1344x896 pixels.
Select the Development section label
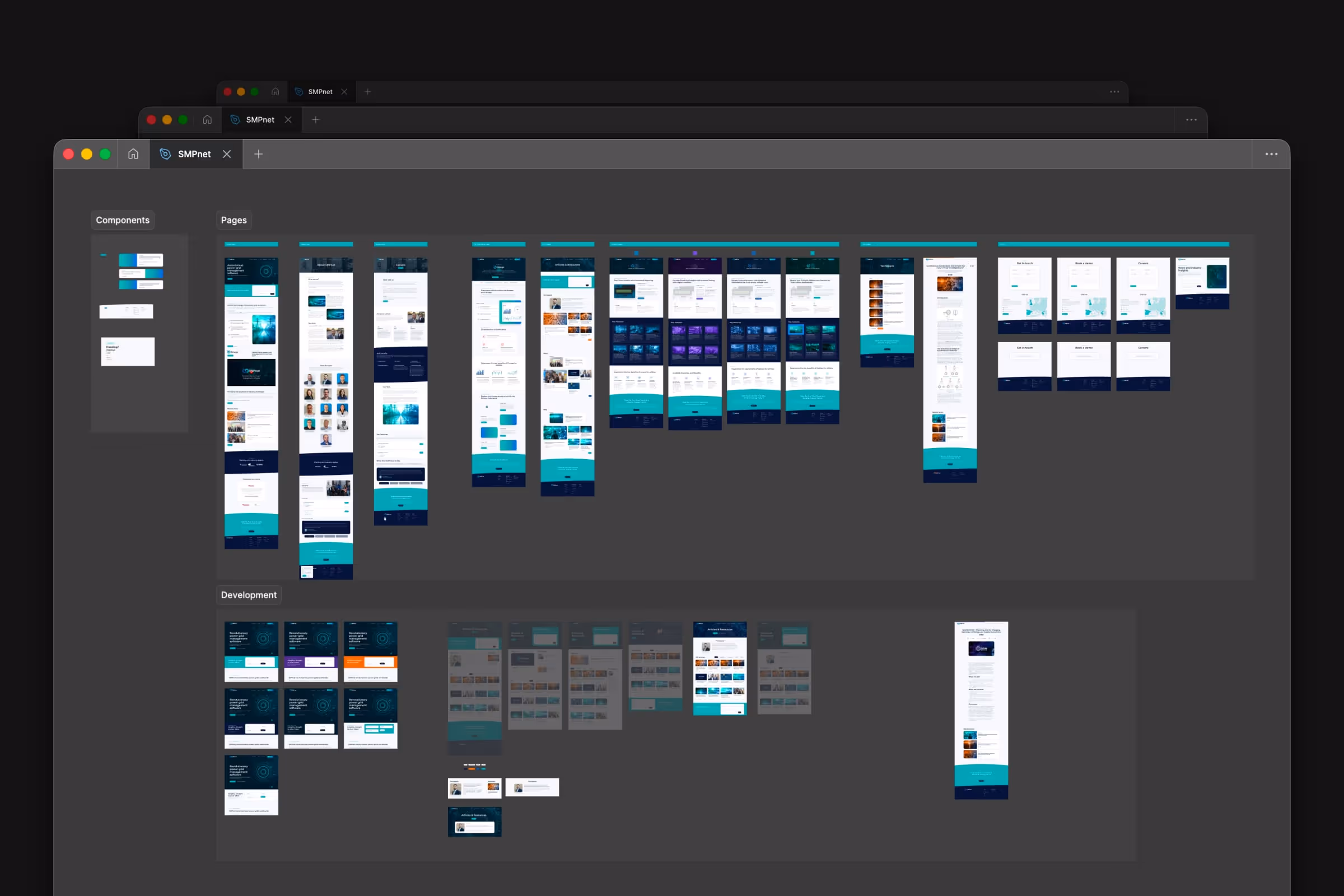click(x=249, y=595)
